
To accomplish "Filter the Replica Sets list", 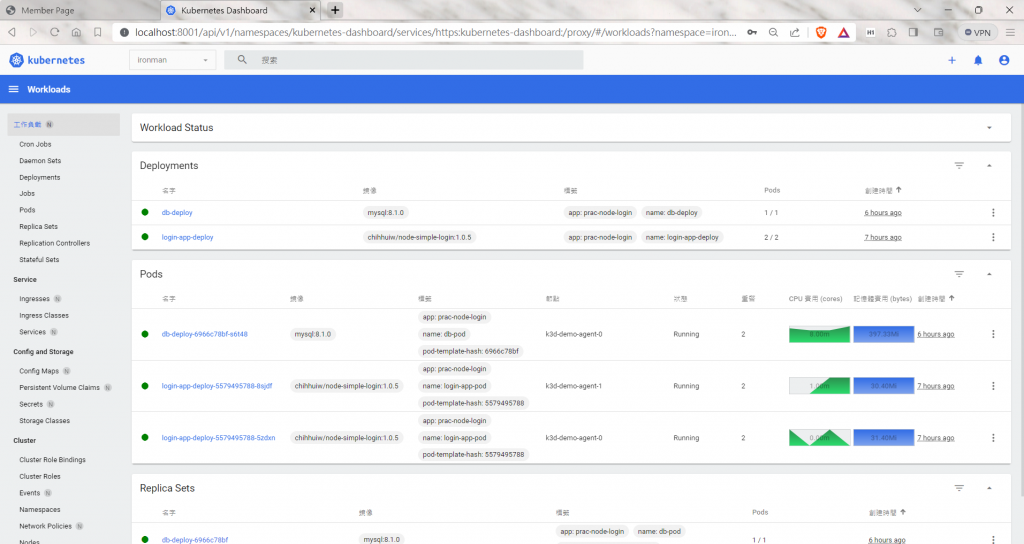I will coord(959,488).
